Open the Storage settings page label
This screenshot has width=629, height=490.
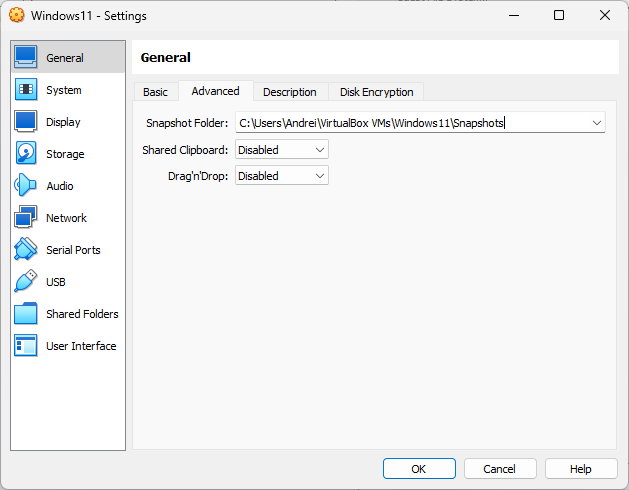pyautogui.click(x=65, y=154)
